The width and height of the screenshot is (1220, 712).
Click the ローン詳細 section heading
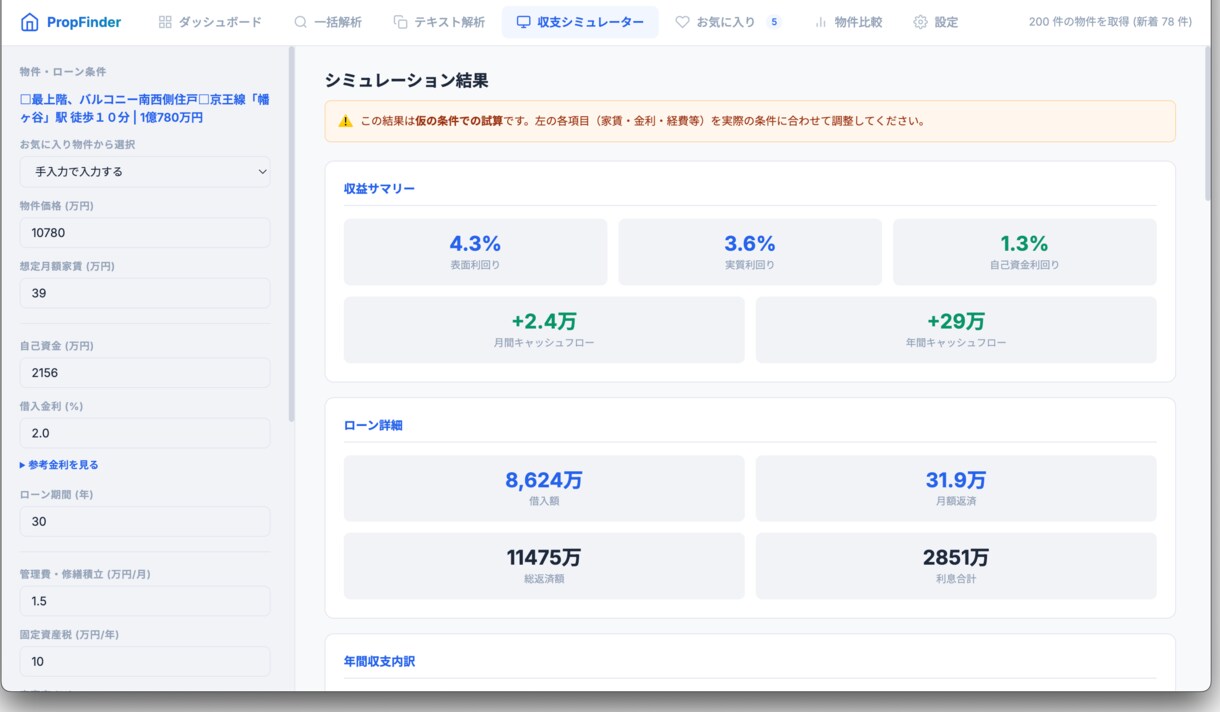(x=373, y=426)
